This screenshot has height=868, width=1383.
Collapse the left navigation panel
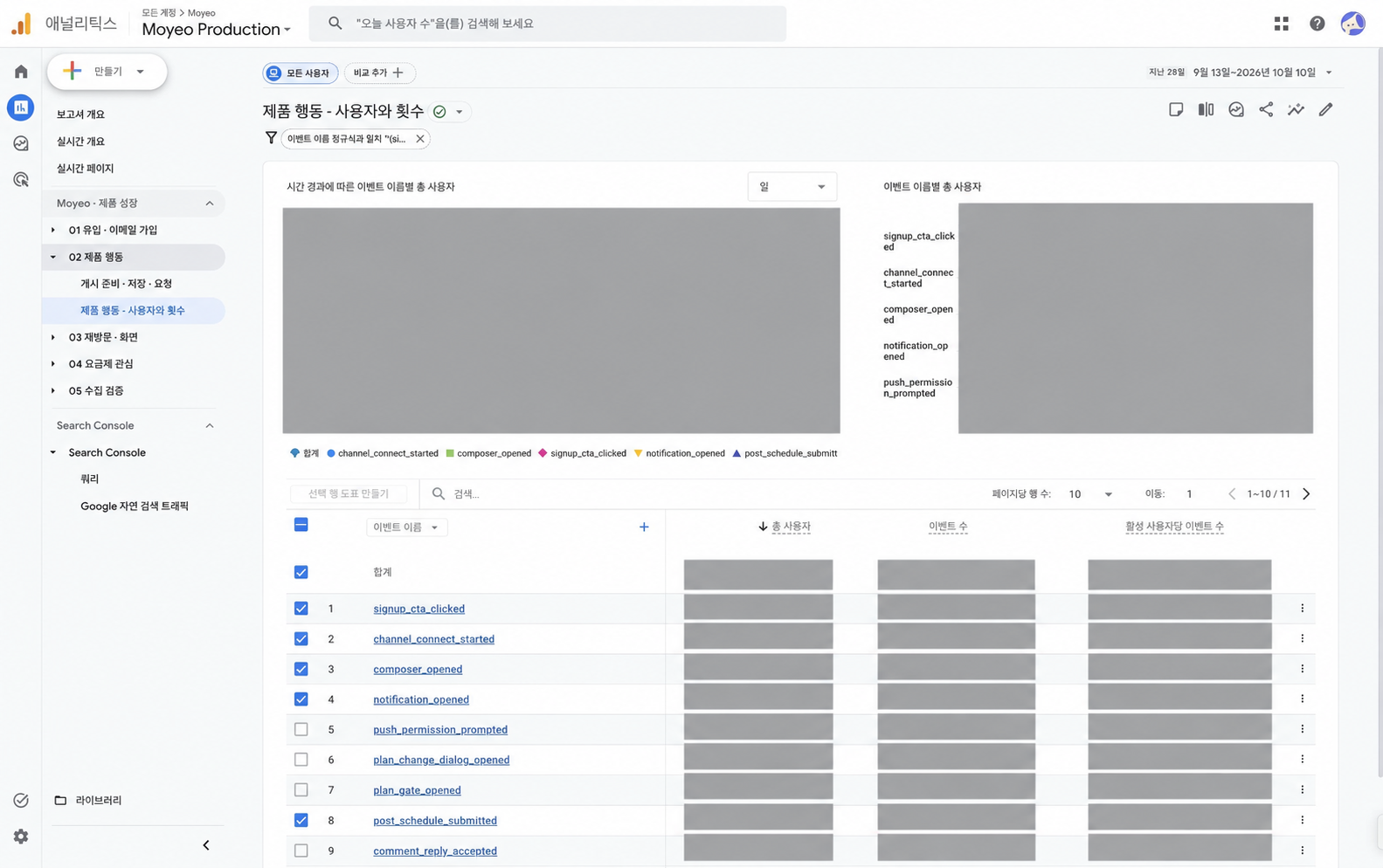(206, 845)
